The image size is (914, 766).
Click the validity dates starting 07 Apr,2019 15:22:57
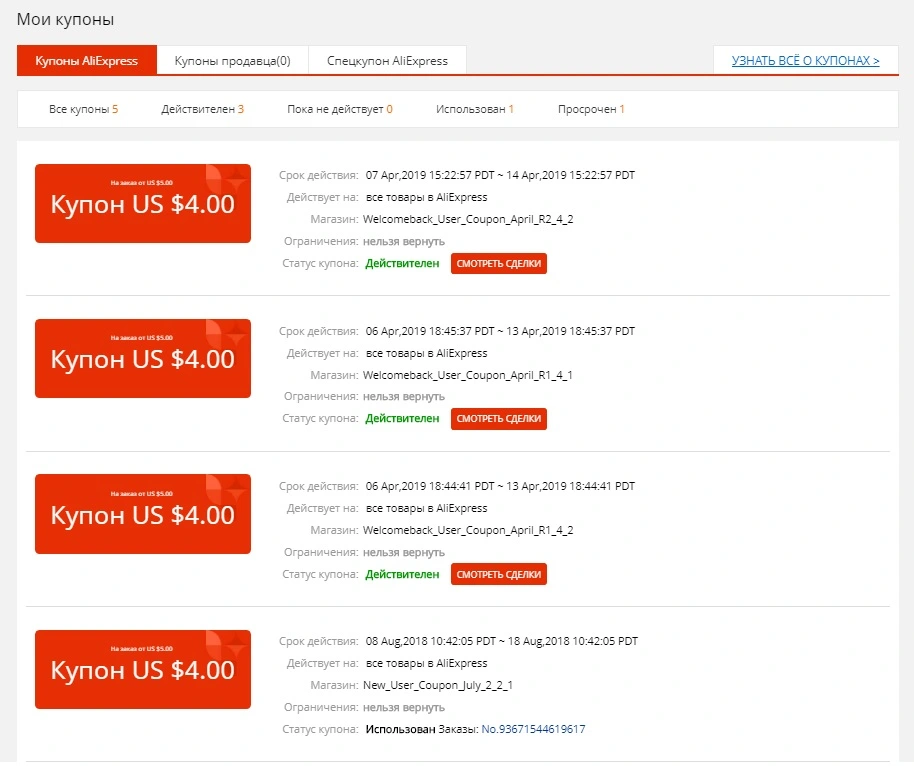500,175
